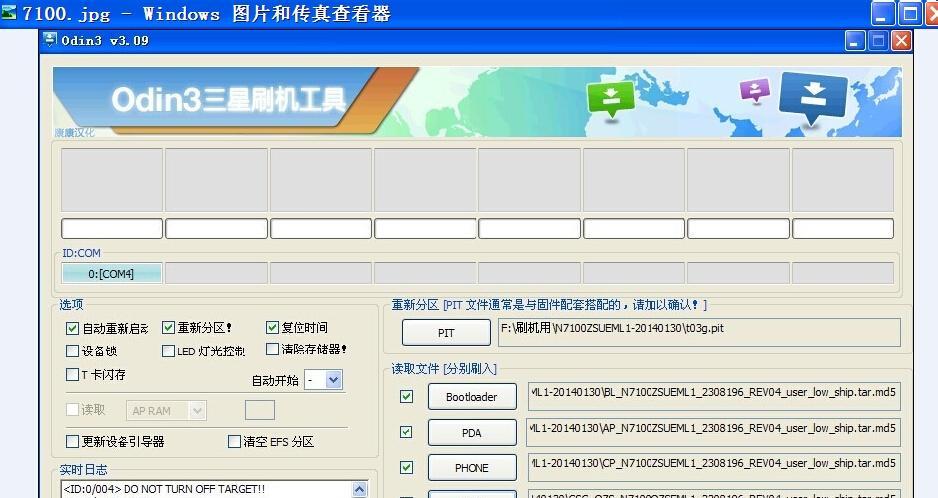Click the blue download icon in the banner

click(x=812, y=97)
